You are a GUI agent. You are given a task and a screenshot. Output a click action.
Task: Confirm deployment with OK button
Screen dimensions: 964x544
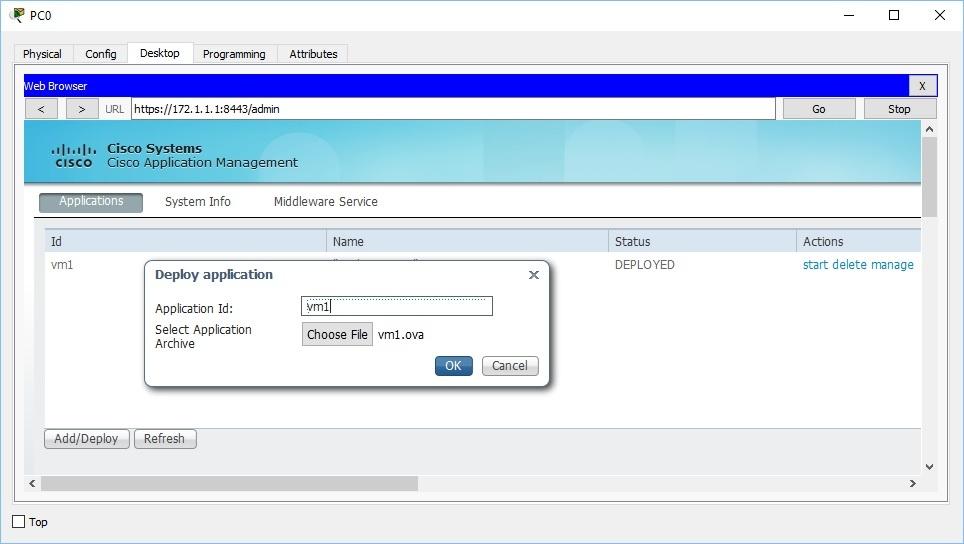coord(454,366)
